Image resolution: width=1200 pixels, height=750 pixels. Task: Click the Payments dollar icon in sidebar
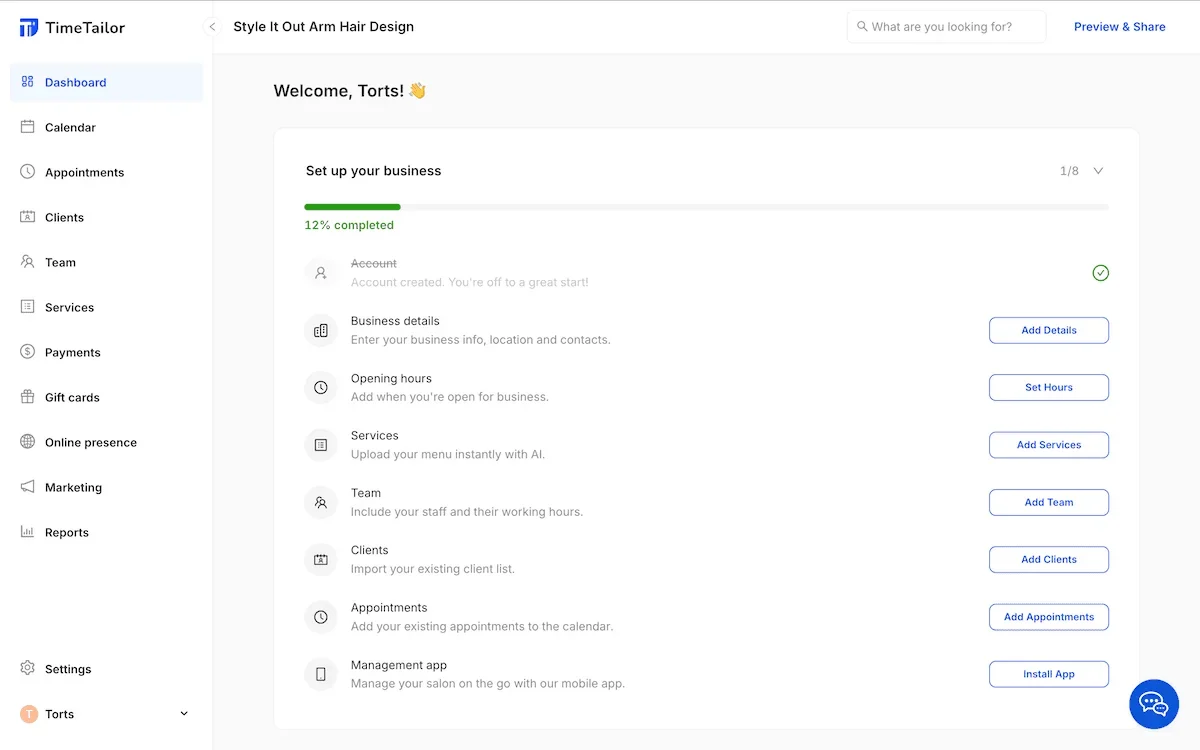(x=28, y=352)
